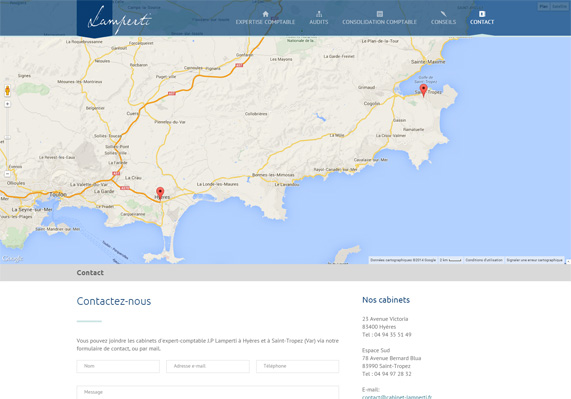Focus the Nom input field

[118, 366]
